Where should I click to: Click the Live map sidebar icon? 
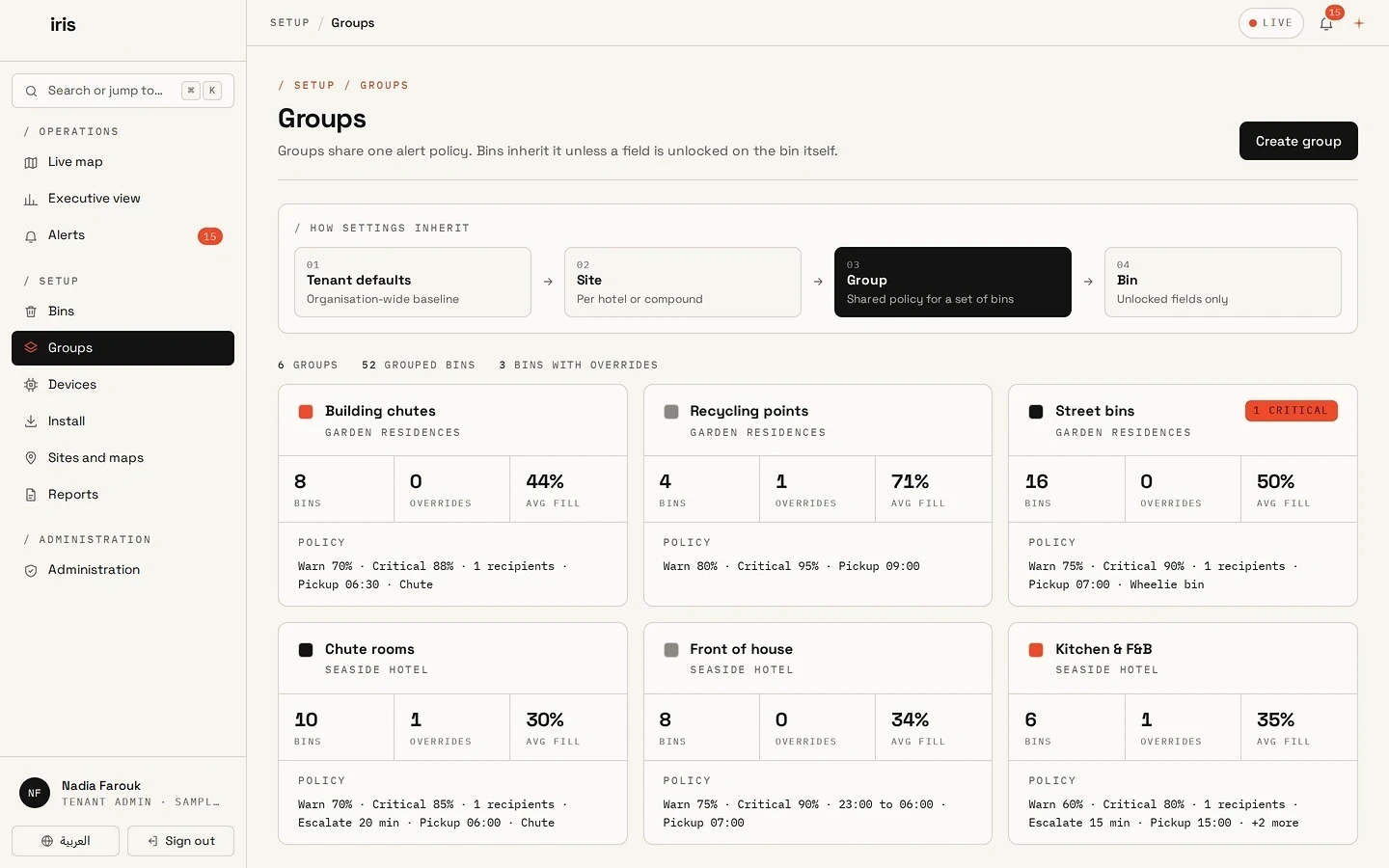coord(31,162)
